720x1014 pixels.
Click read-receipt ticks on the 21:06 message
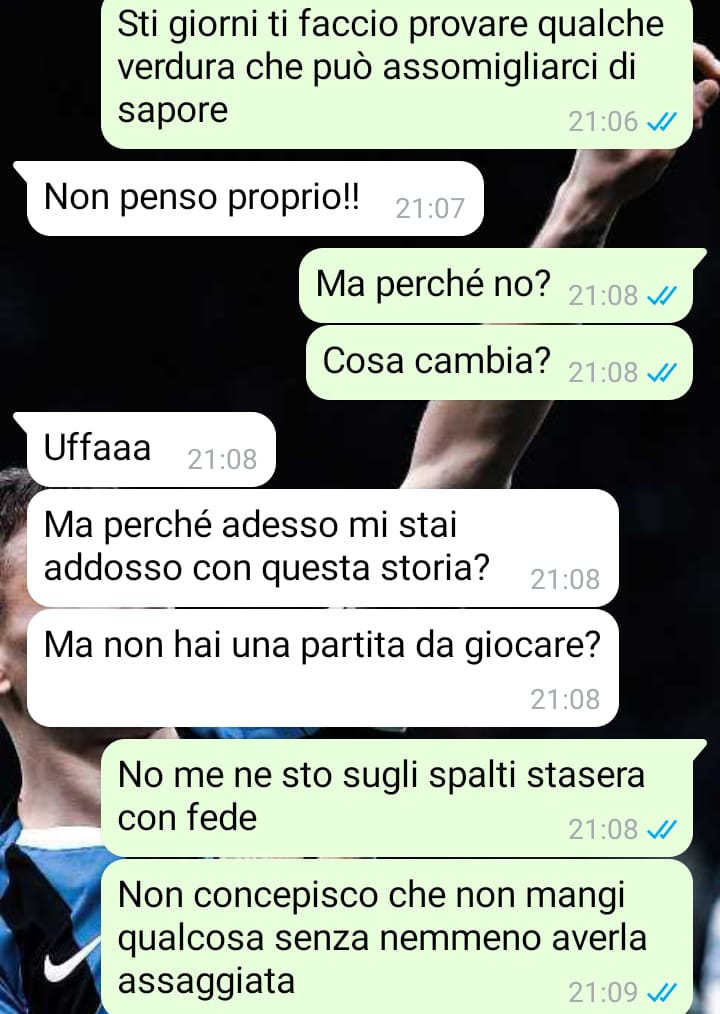(662, 122)
